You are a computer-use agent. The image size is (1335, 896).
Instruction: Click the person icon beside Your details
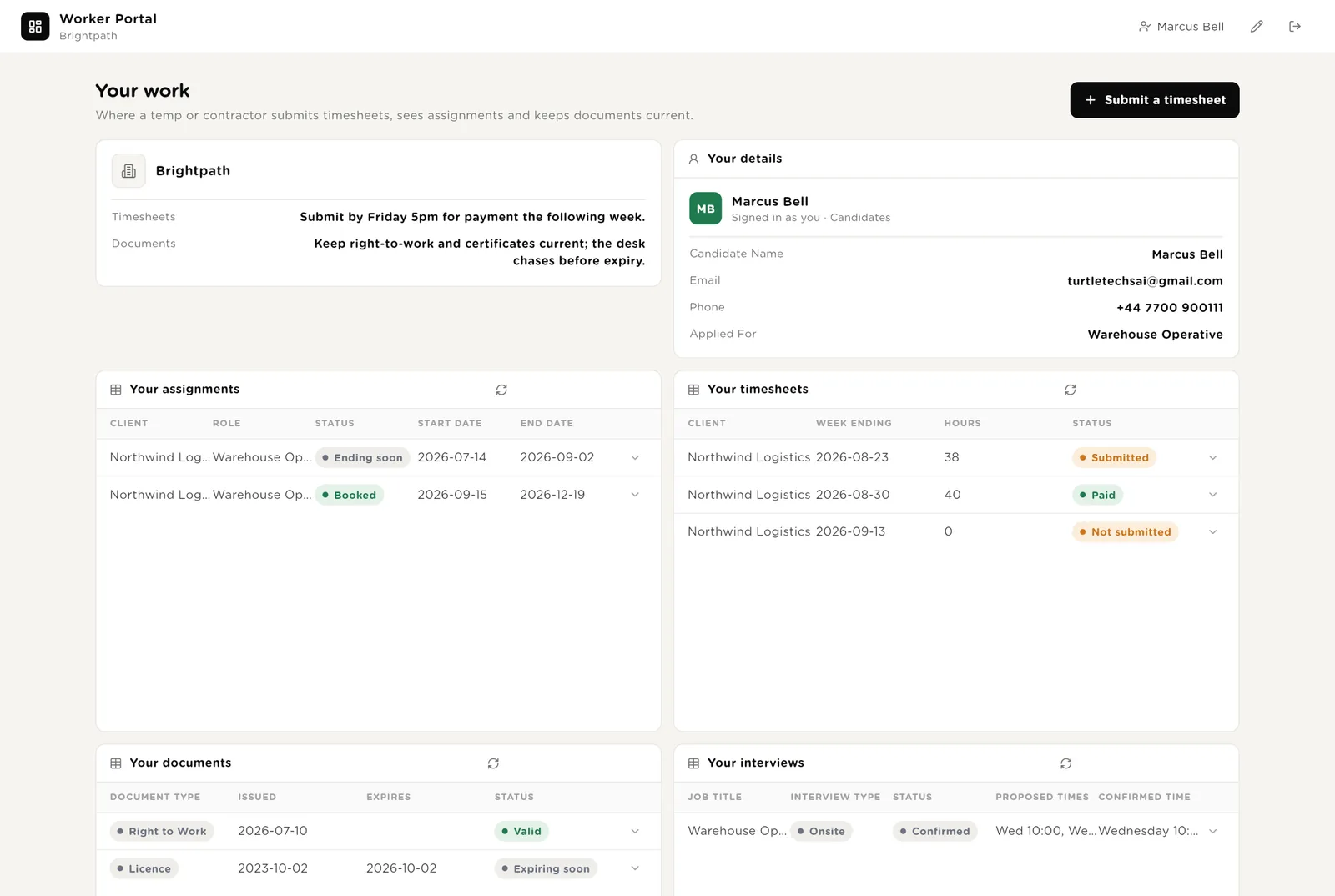coord(693,159)
